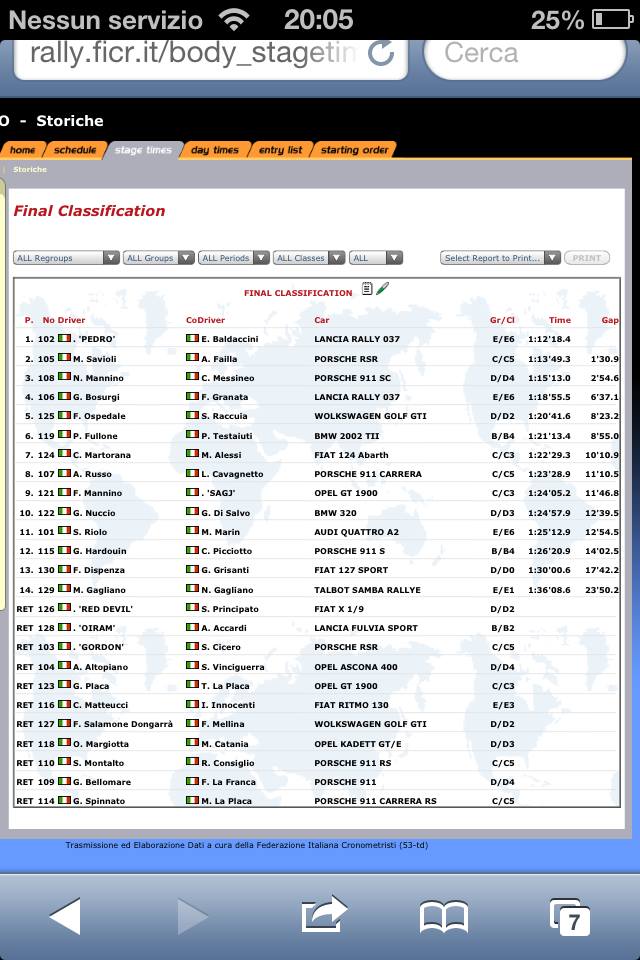
Task: Open the ALL Regroups dropdown
Action: click(x=66, y=258)
